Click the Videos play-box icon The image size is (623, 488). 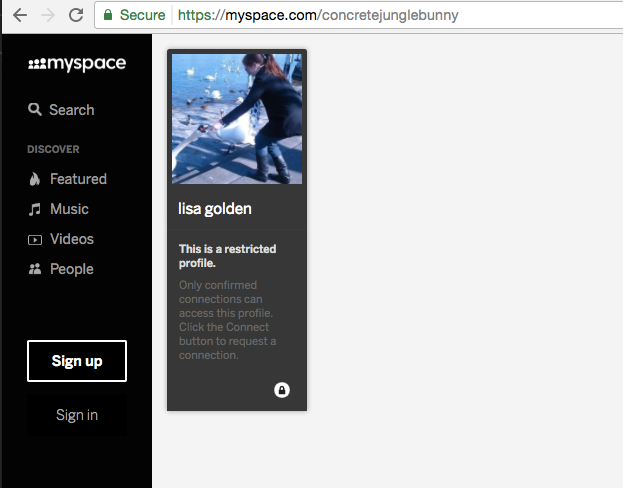coord(35,240)
